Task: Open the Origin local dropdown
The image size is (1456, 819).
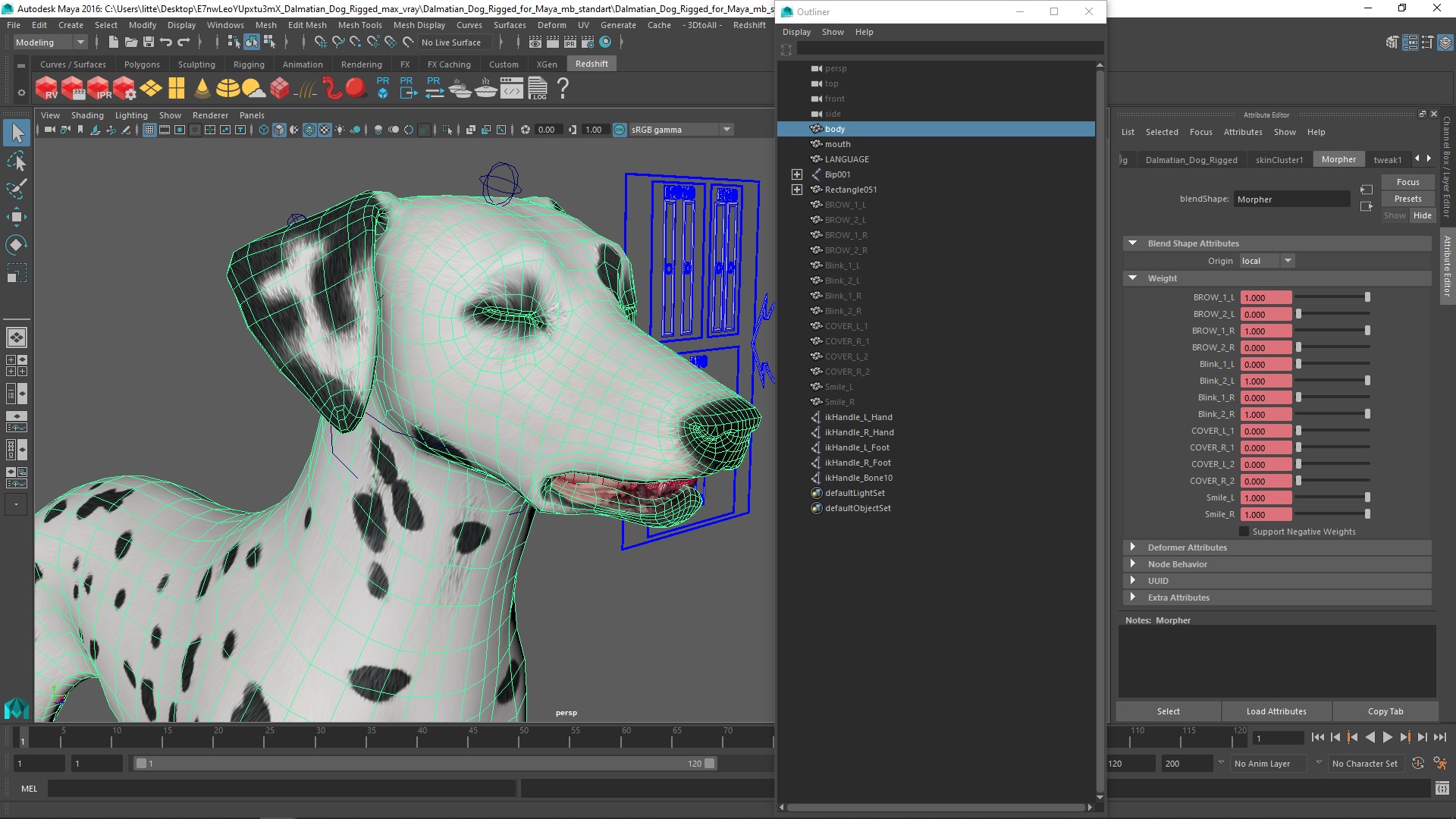Action: (x=1267, y=261)
